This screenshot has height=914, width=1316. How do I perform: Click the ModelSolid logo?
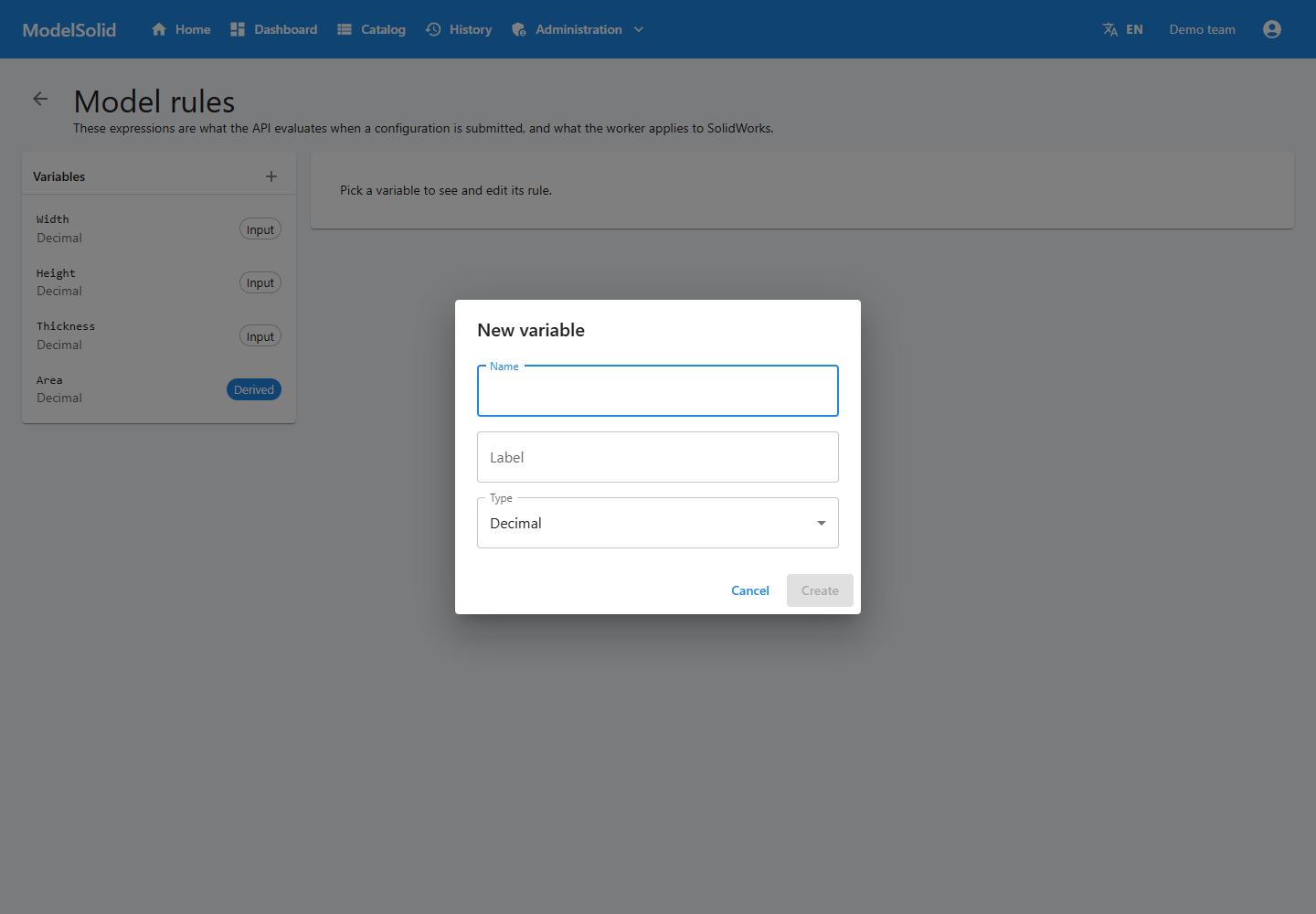pos(69,29)
